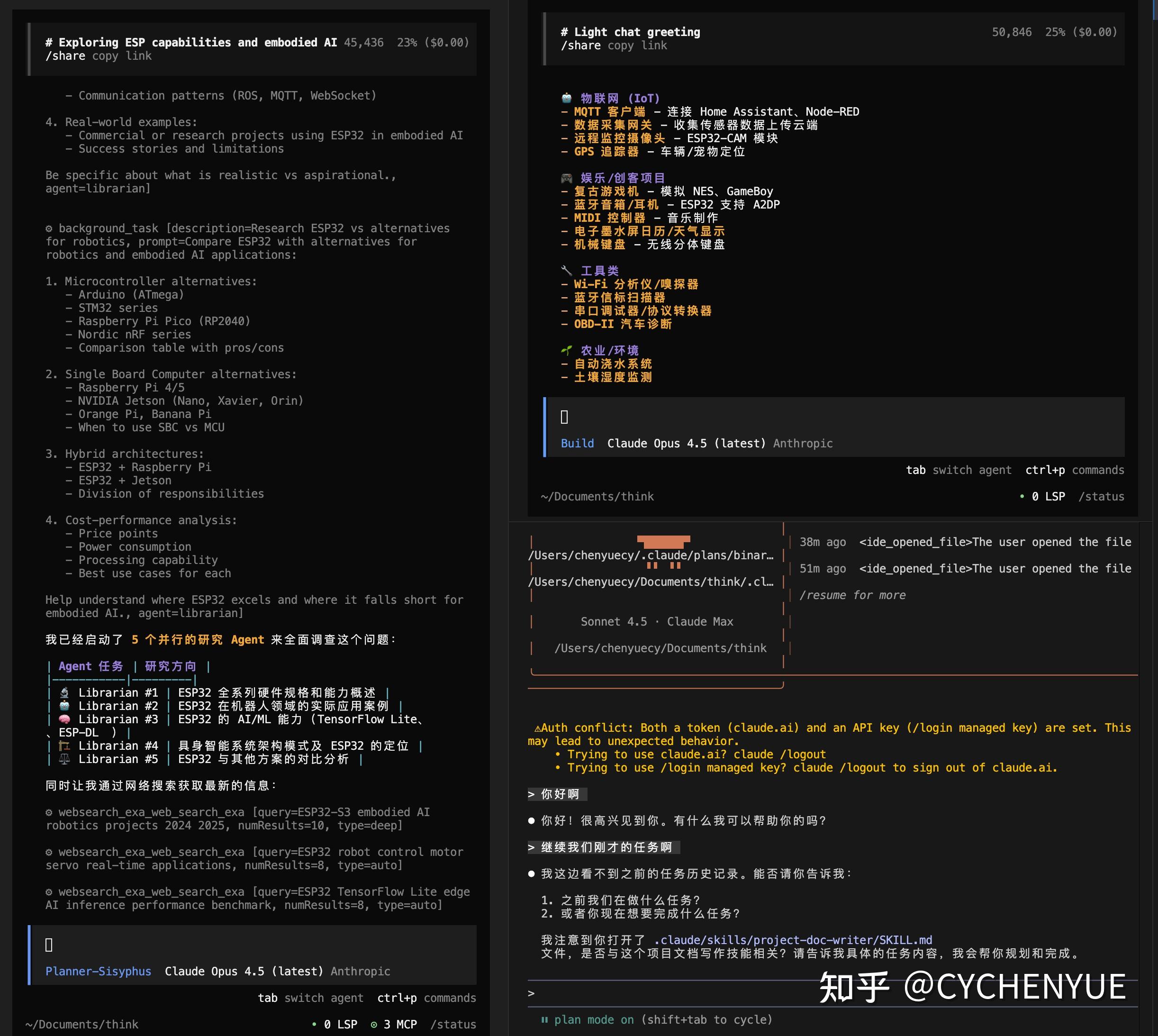Click gear icon before TensorFlow Lite edge websearch
The width and height of the screenshot is (1158, 1036).
point(49,891)
